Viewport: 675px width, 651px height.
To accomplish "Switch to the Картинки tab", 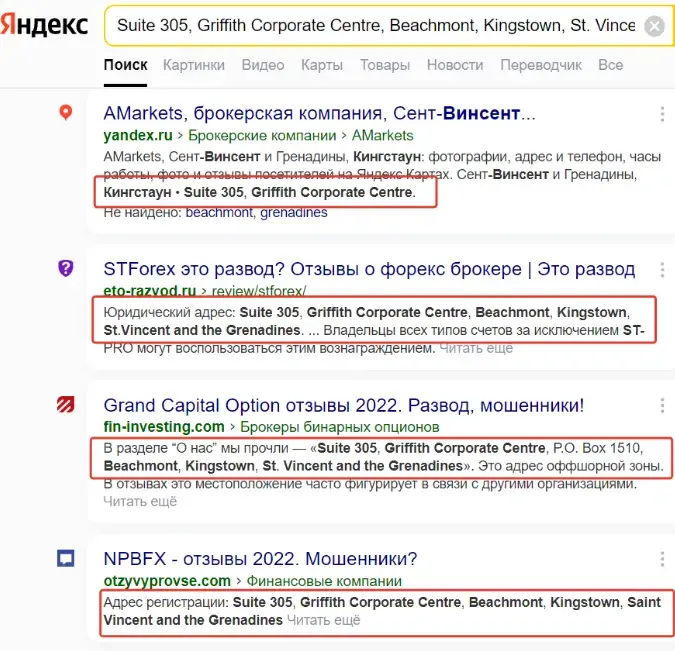I will (x=194, y=65).
